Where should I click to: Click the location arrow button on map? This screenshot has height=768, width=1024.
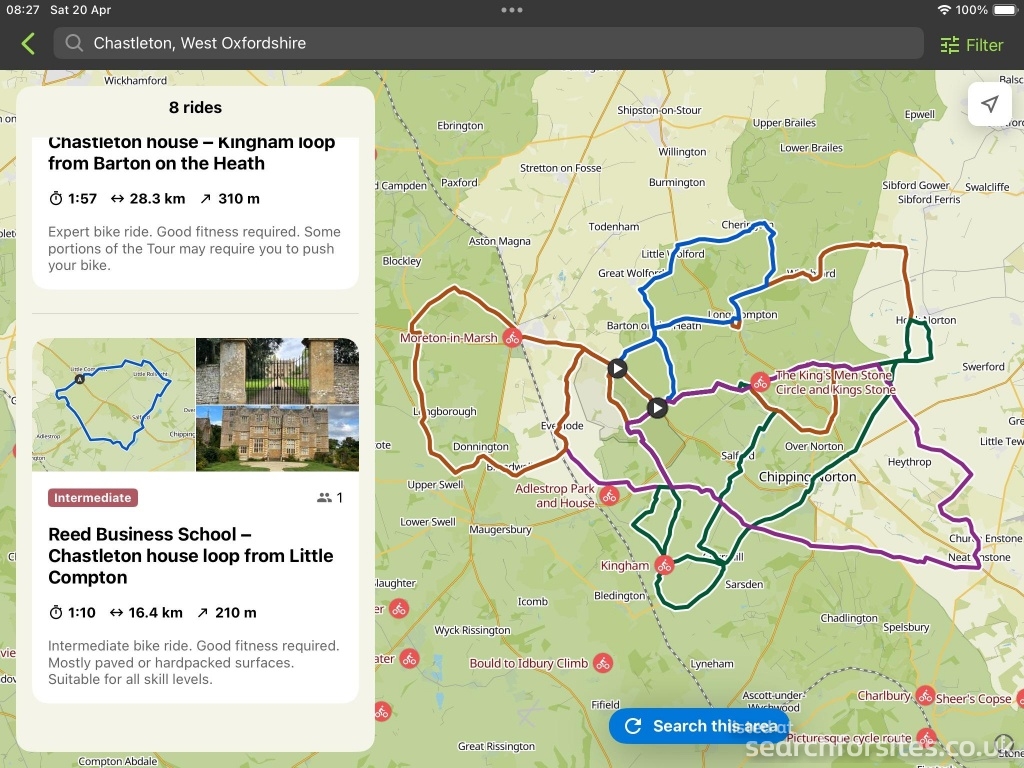pyautogui.click(x=989, y=104)
